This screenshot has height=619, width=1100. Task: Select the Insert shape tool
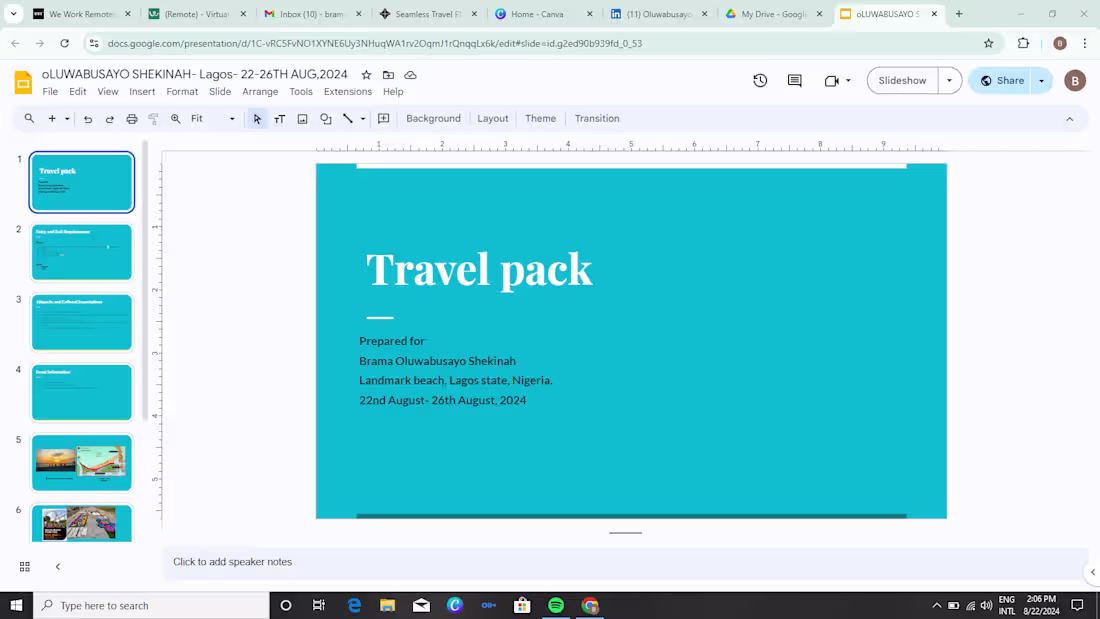click(326, 119)
